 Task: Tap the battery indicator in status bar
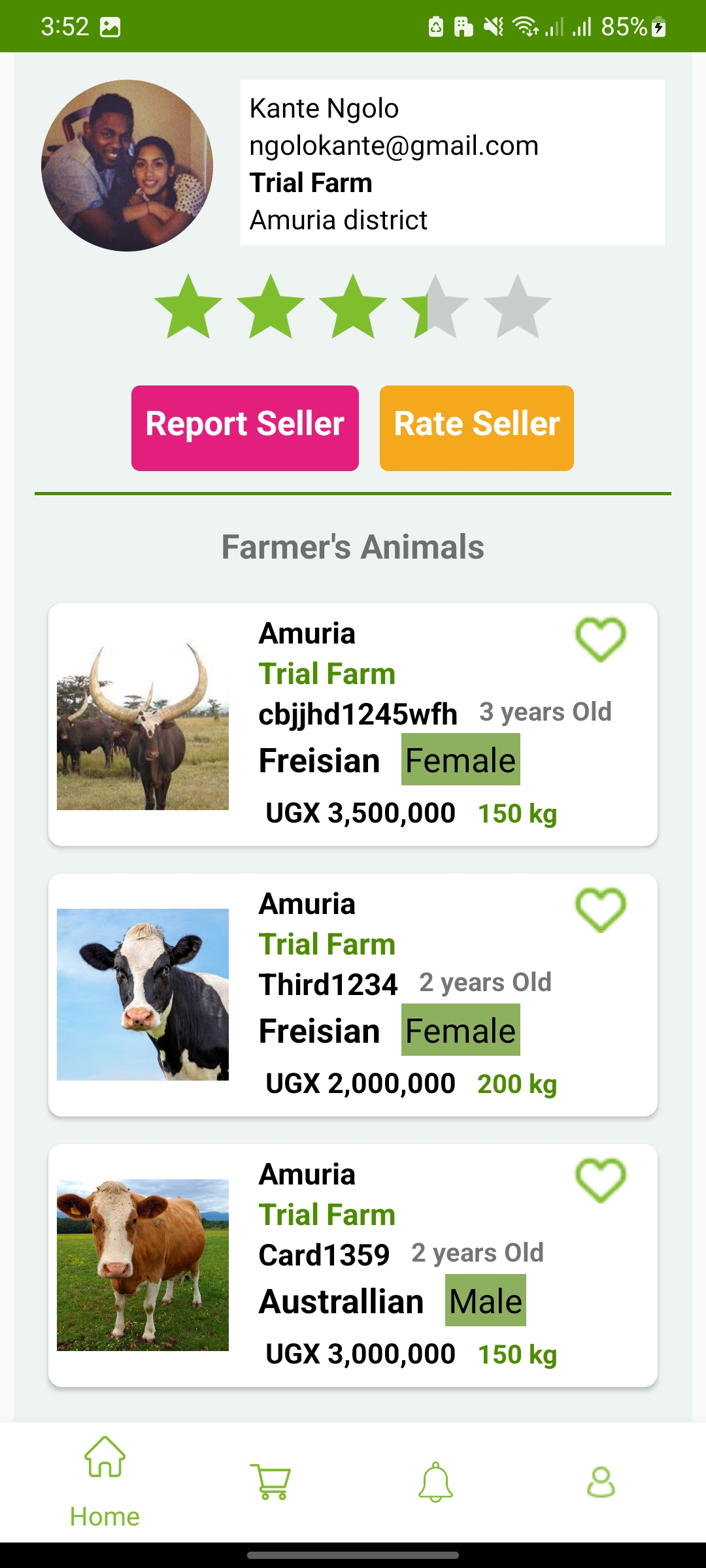(x=659, y=27)
